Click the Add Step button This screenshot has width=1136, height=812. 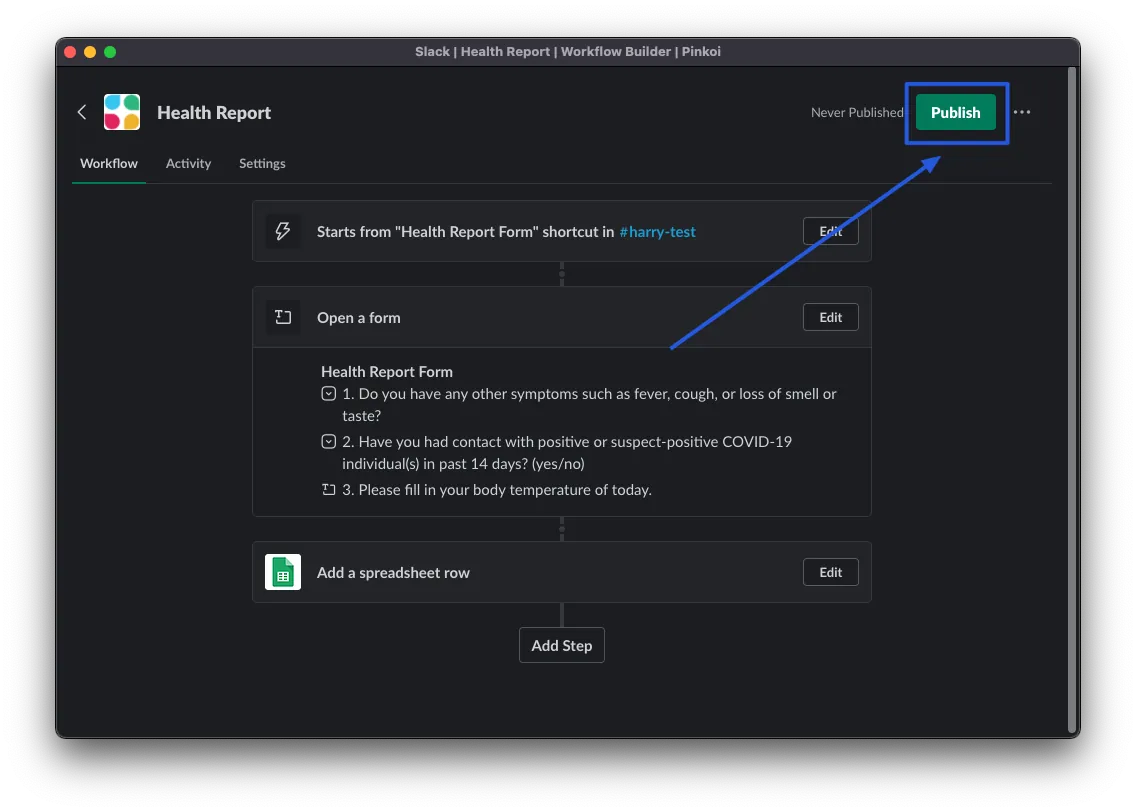(561, 645)
